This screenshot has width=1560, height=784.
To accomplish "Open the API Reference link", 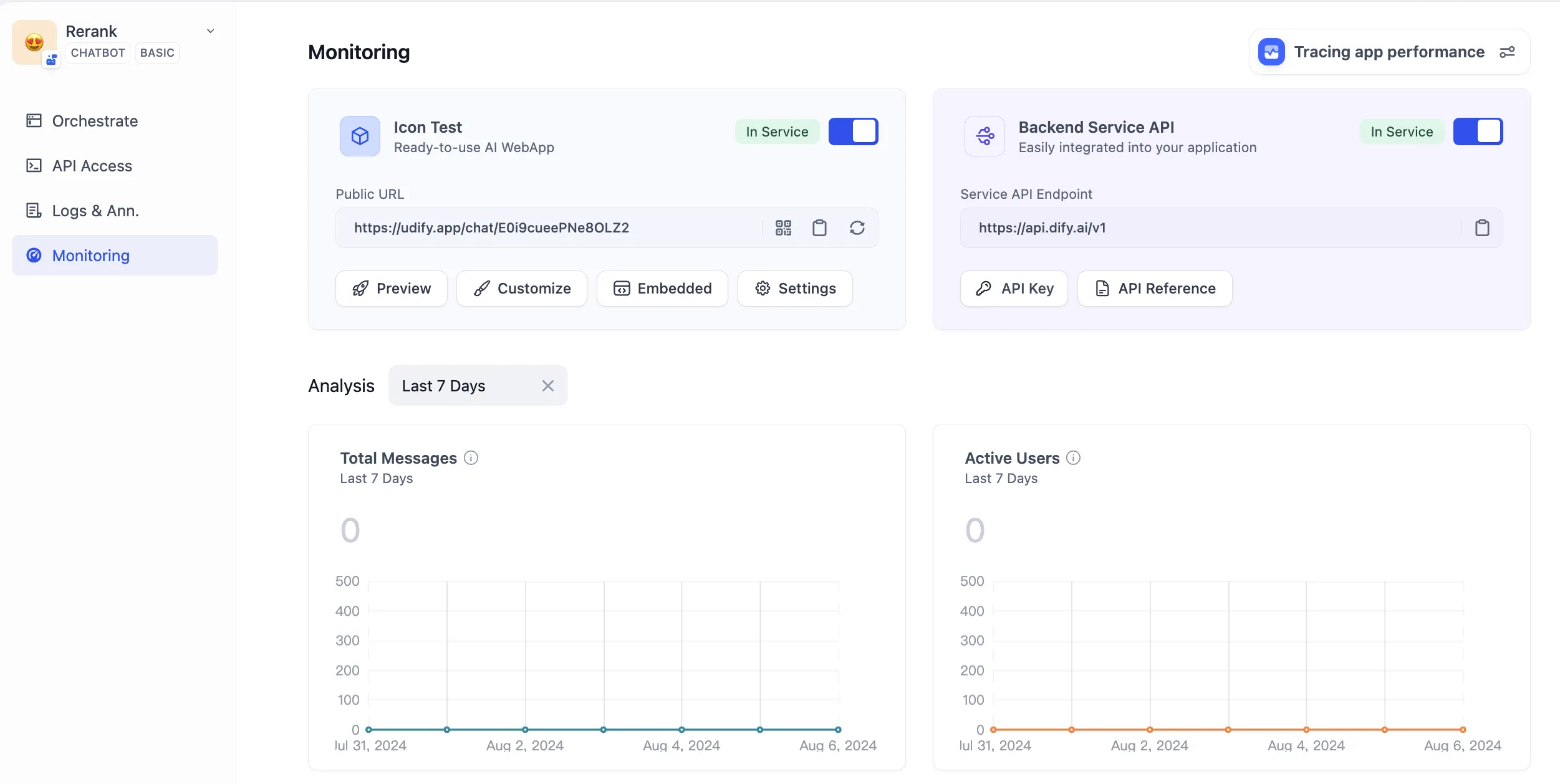I will (1154, 289).
